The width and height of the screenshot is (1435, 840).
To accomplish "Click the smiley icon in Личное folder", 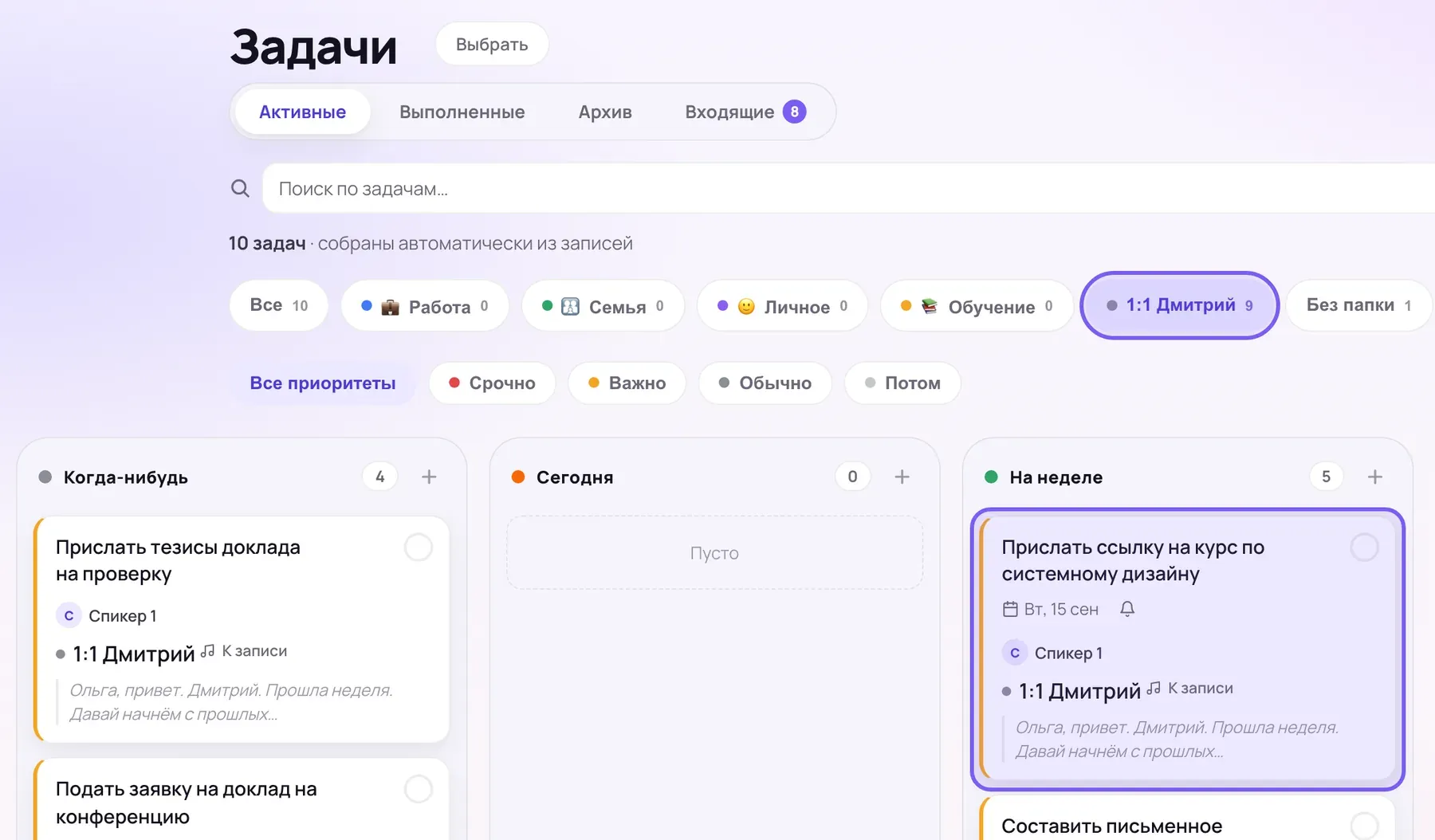I will (746, 306).
